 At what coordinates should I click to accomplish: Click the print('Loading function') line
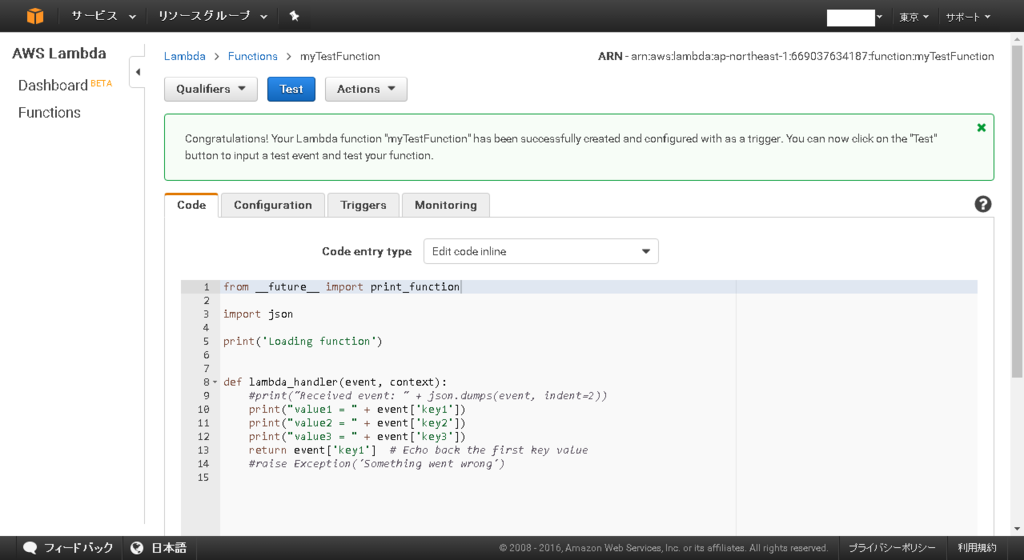pos(302,341)
